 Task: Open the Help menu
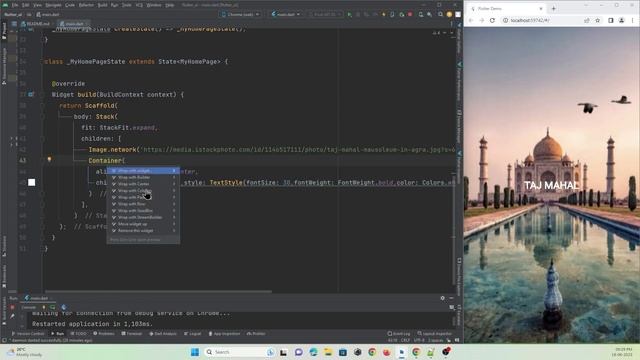170,5
